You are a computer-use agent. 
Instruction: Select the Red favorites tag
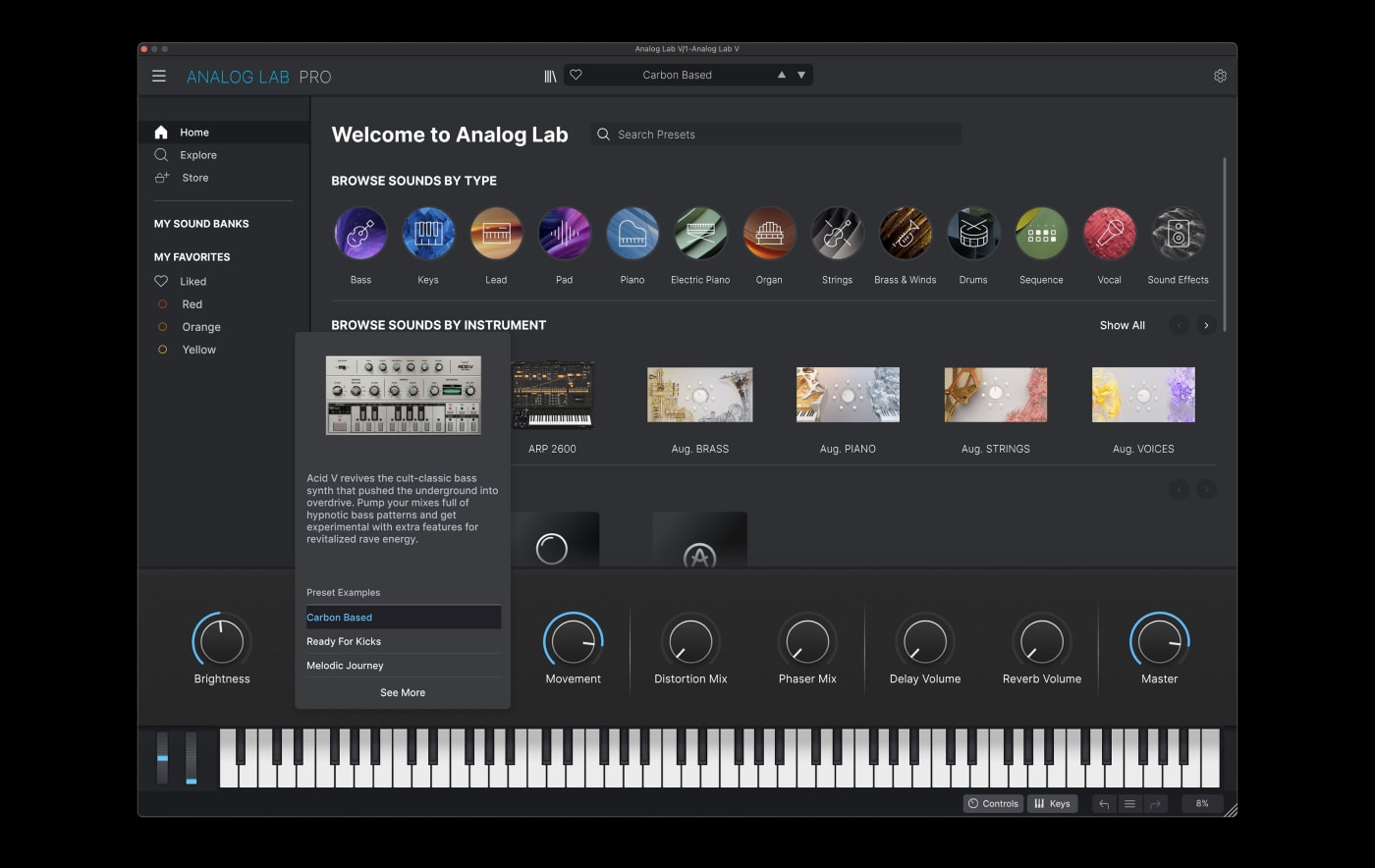(192, 304)
